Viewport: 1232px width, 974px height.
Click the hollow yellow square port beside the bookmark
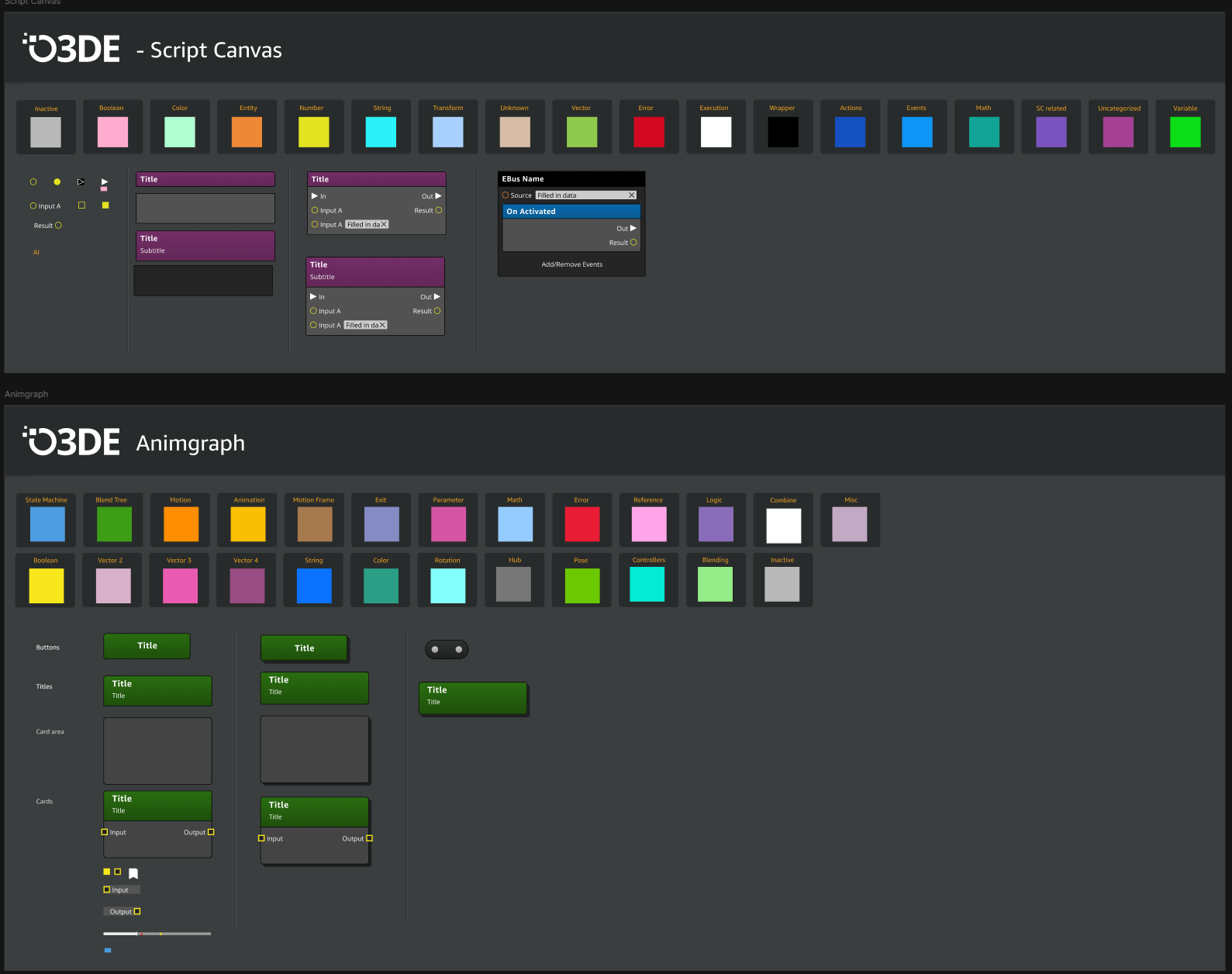click(118, 872)
